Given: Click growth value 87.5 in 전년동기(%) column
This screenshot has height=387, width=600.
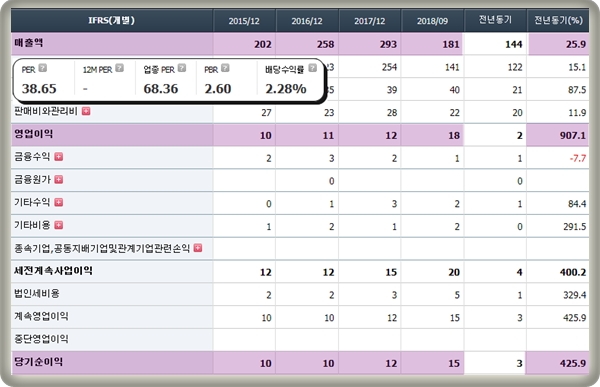Looking at the screenshot, I should 577,90.
